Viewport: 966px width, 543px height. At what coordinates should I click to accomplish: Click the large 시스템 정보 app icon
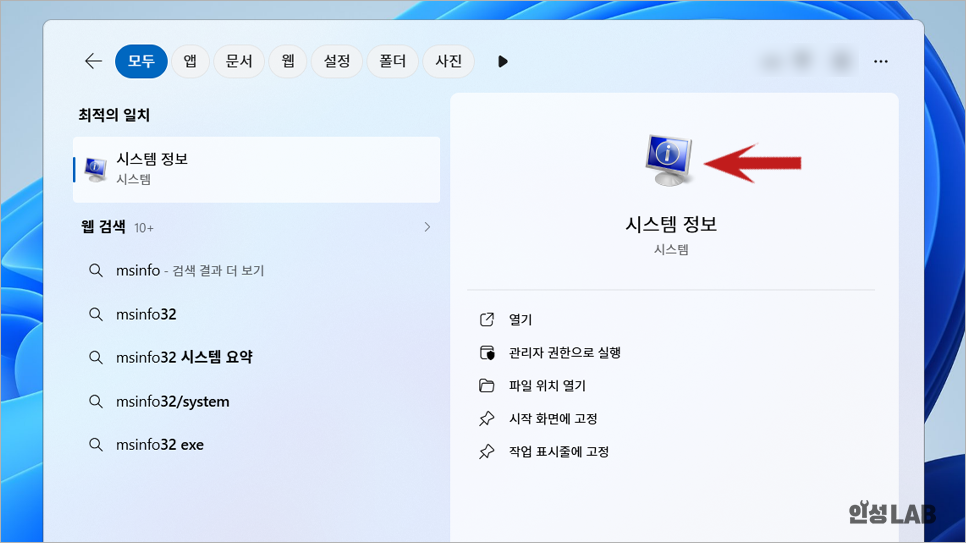669,160
